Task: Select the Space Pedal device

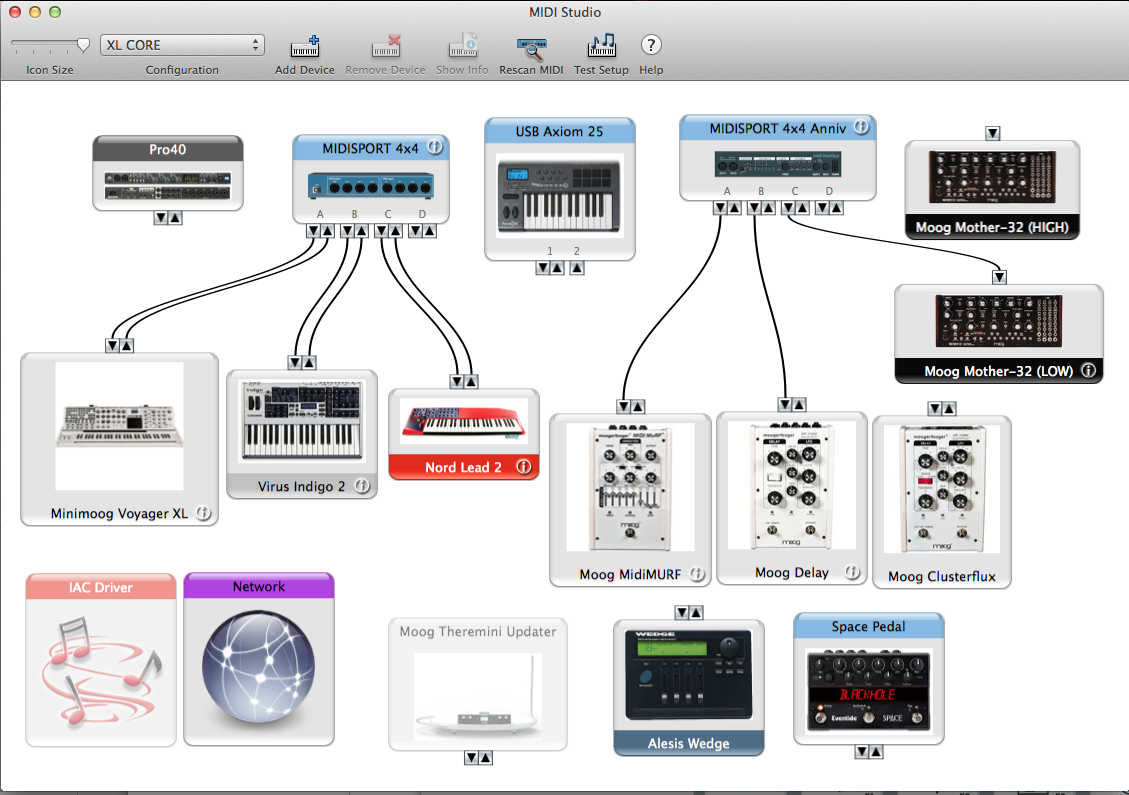Action: (x=868, y=692)
